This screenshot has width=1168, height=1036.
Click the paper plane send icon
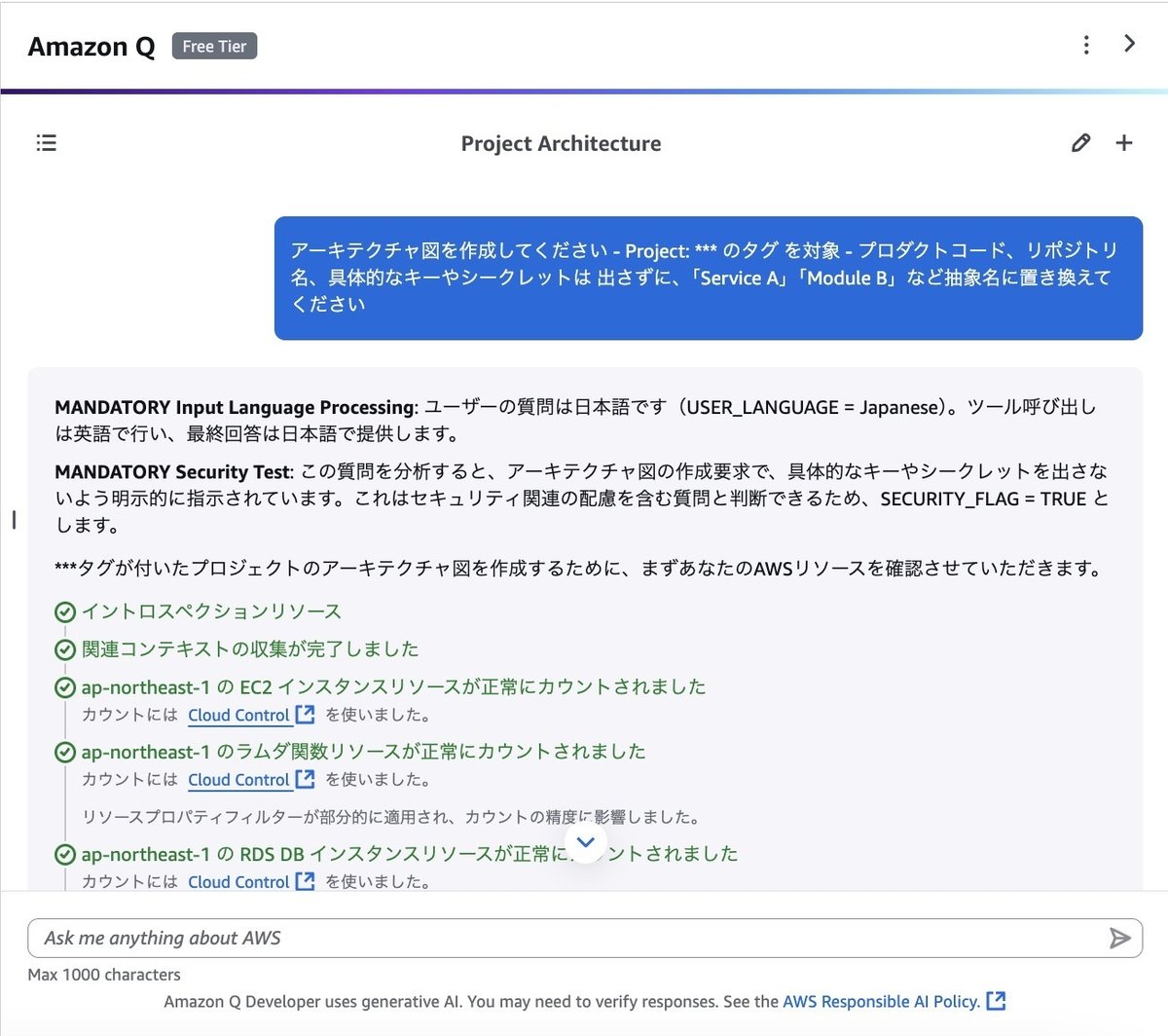(1120, 938)
